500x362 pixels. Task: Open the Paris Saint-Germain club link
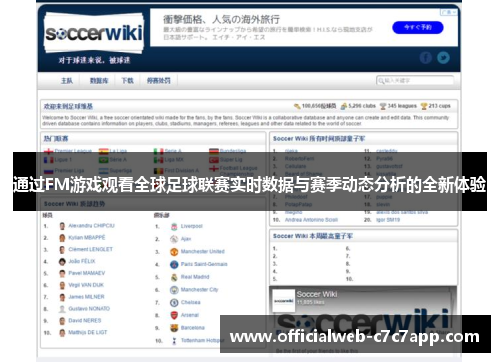(204, 264)
